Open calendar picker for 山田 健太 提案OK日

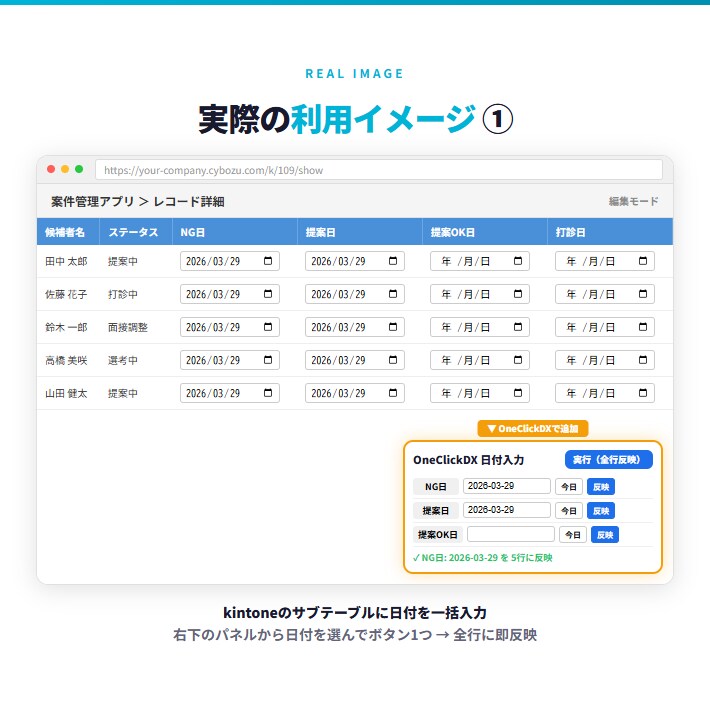coord(518,393)
